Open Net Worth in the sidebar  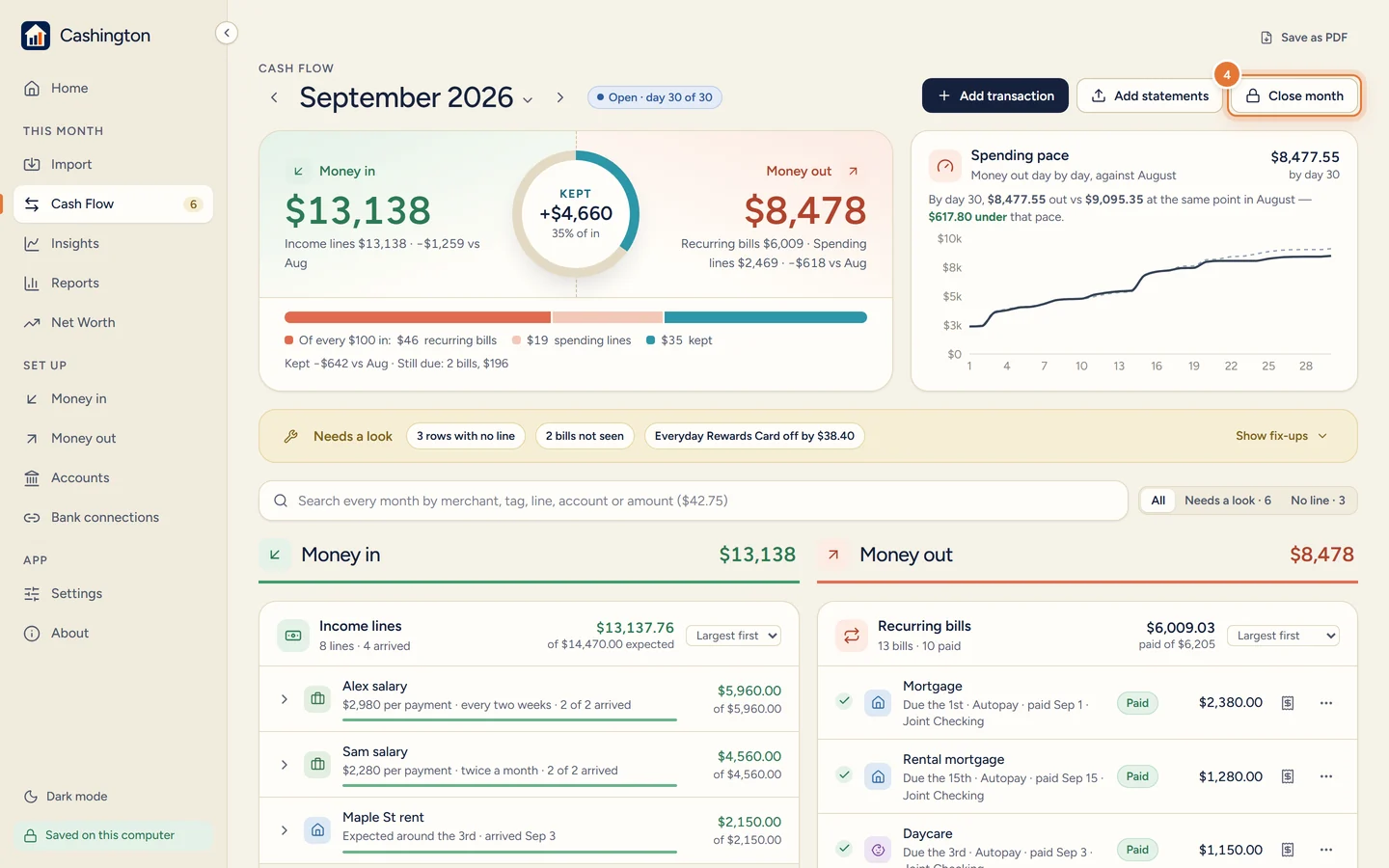114,322
